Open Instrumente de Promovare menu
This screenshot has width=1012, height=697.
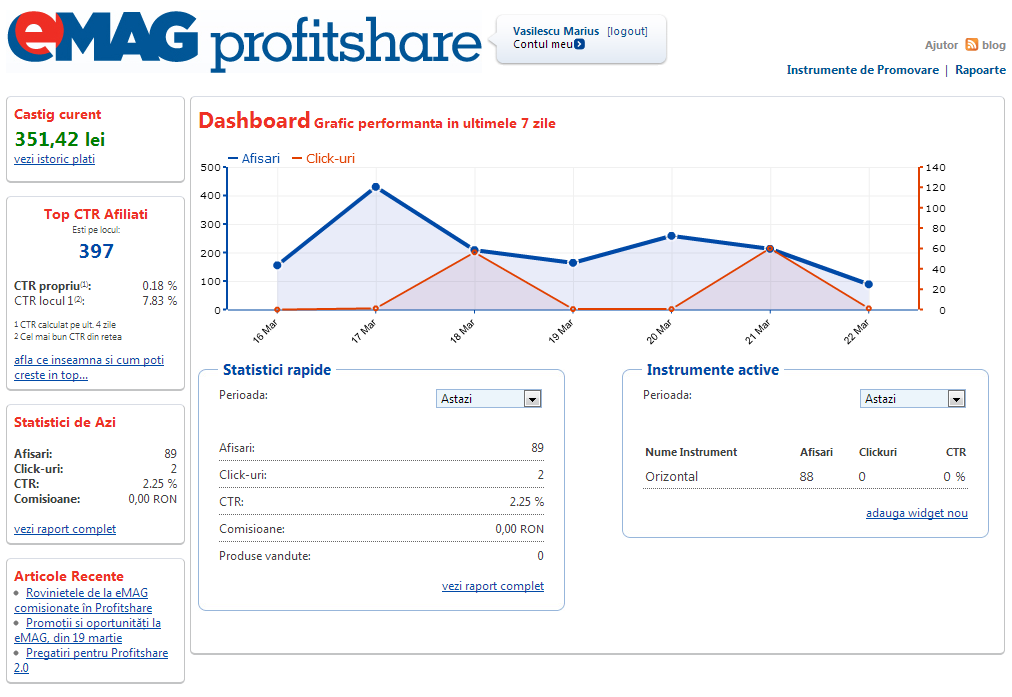click(x=862, y=70)
